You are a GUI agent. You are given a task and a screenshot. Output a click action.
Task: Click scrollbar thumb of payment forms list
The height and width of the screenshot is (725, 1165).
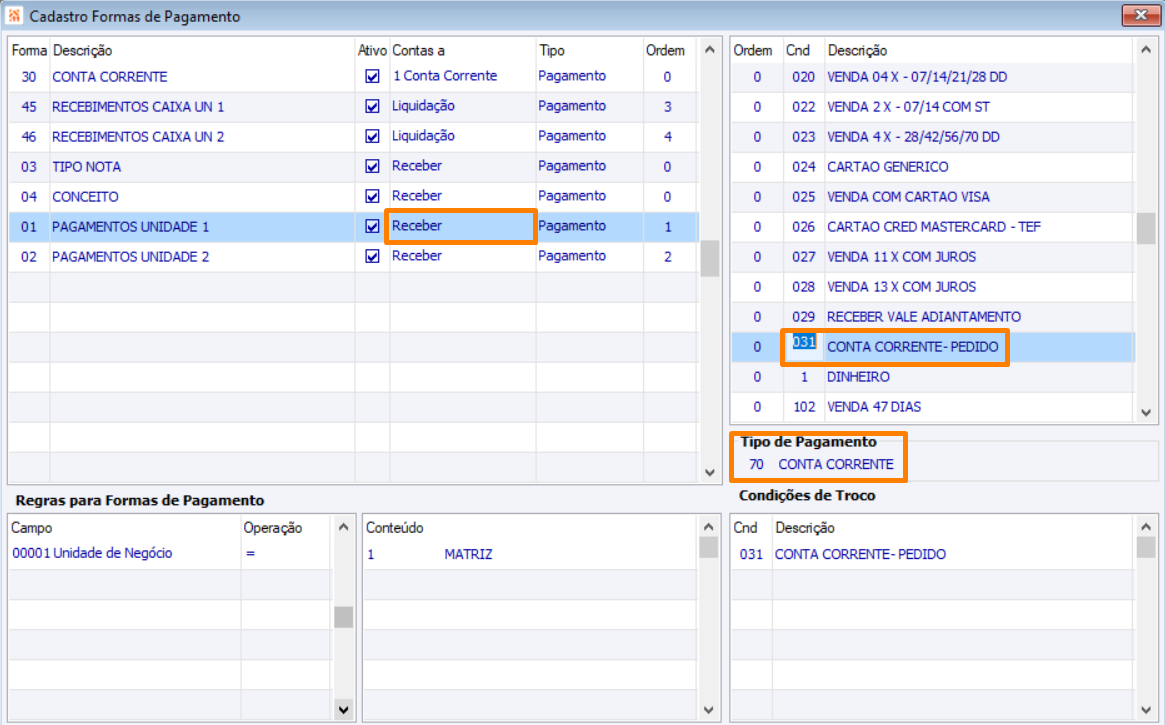tap(710, 258)
